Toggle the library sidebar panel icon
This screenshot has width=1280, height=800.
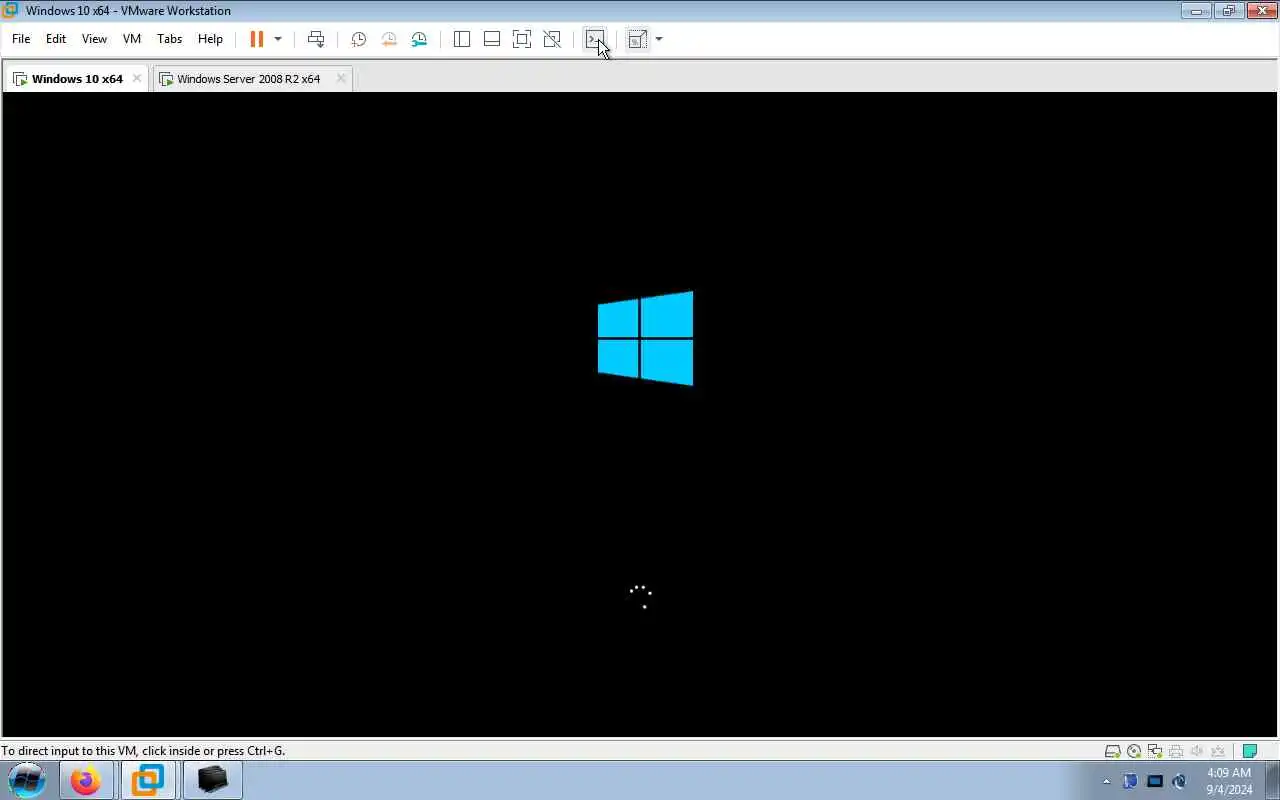pyautogui.click(x=462, y=39)
